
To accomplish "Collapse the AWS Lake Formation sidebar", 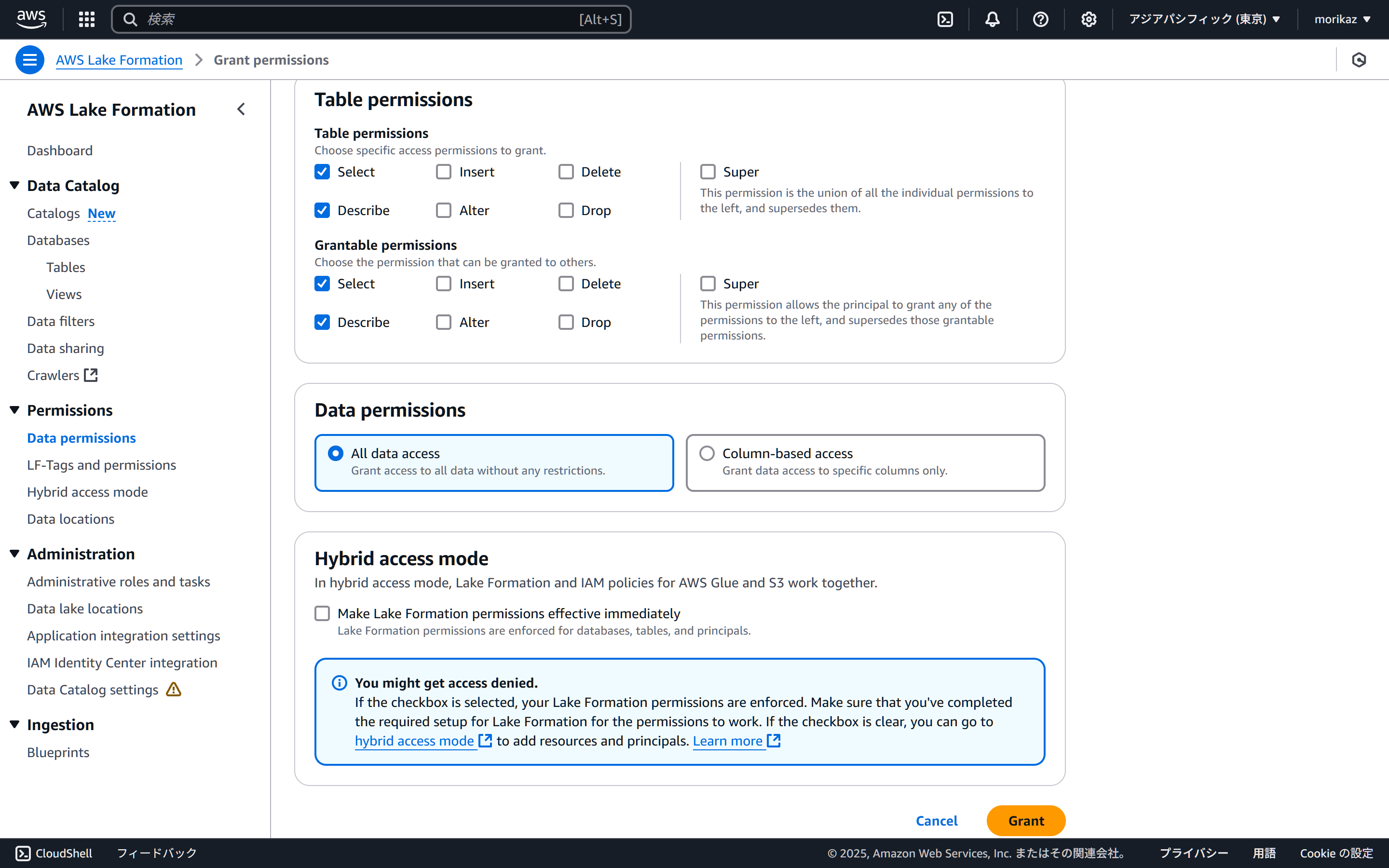I will click(241, 109).
